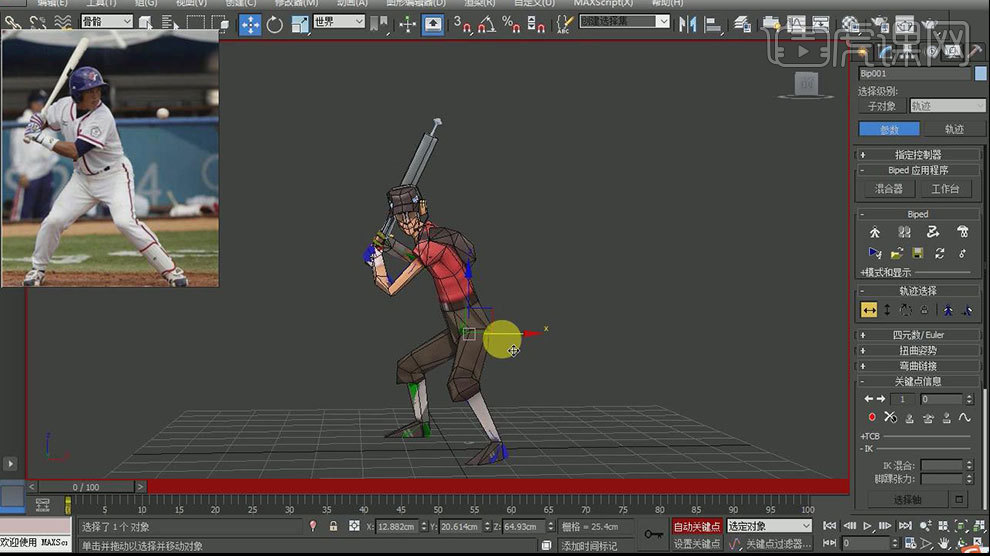990x556 pixels.
Task: Click the Play Animation button
Action: point(868,525)
